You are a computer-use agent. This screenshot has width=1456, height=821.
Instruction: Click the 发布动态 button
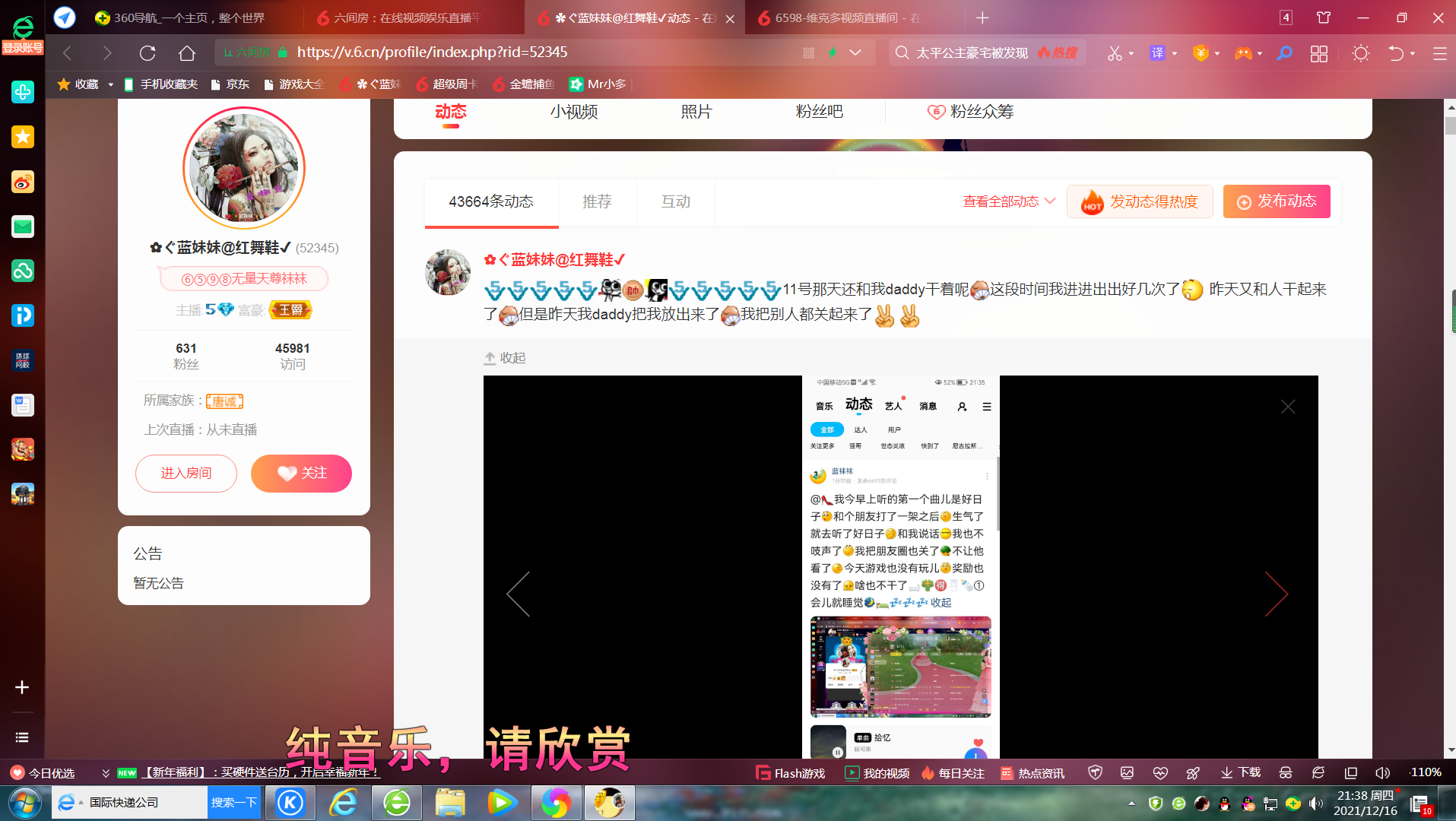1277,201
